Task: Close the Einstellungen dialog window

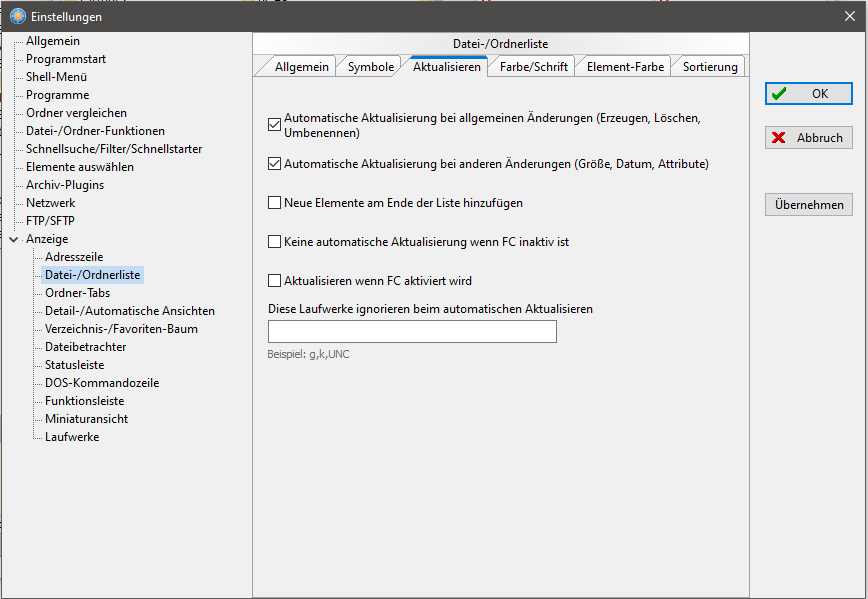Action: point(849,16)
